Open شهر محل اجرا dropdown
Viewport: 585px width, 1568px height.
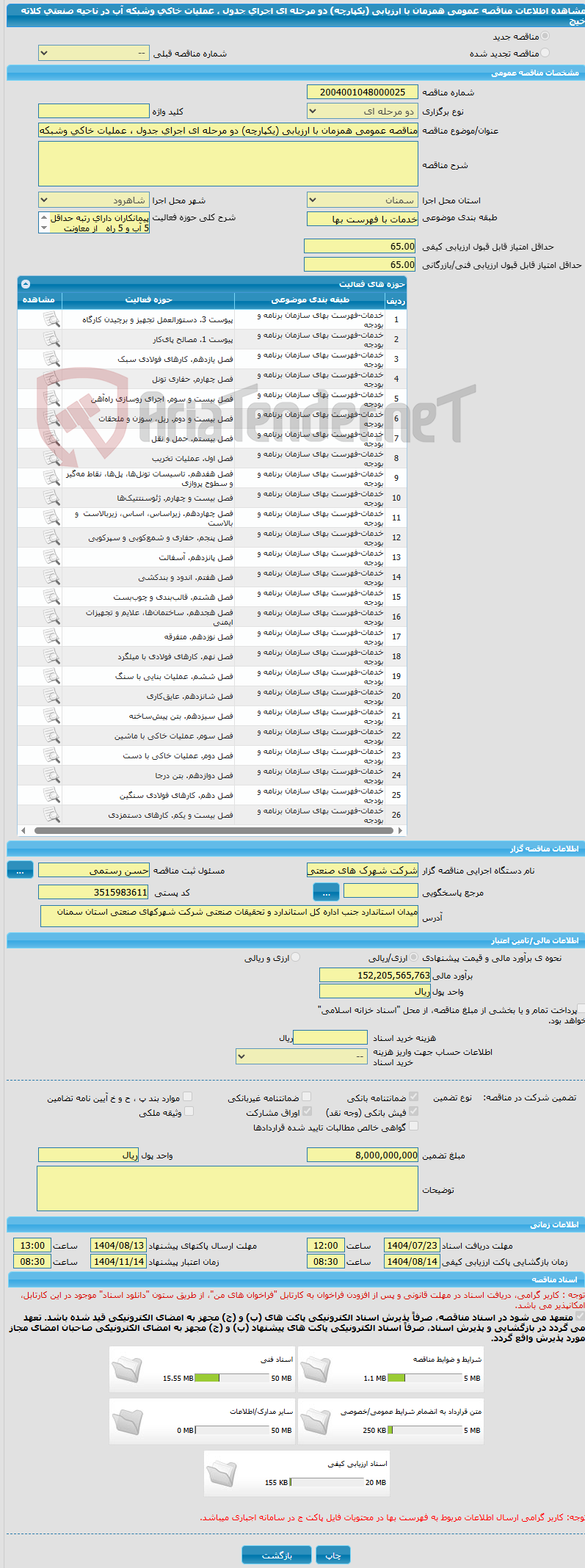click(x=94, y=200)
